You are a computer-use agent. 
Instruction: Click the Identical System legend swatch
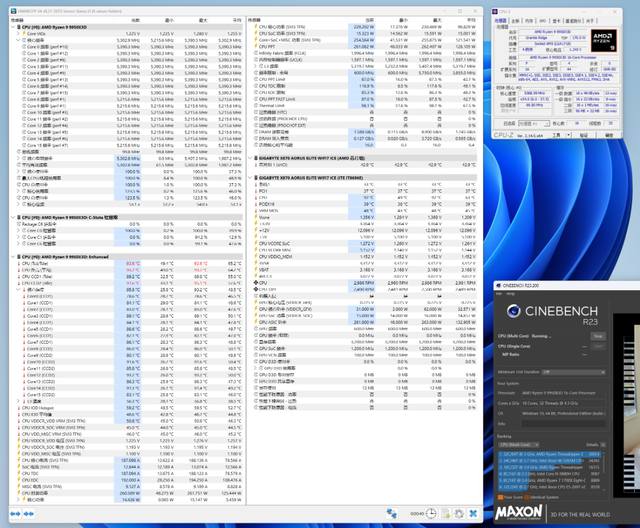point(527,497)
